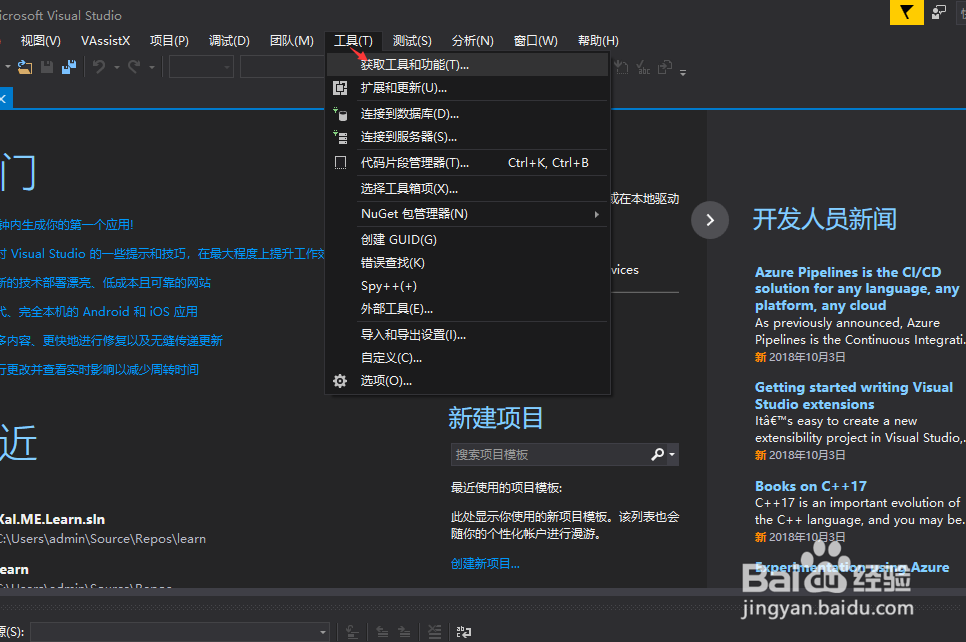Click the Connect to Server icon
The image size is (966, 642).
click(x=340, y=137)
